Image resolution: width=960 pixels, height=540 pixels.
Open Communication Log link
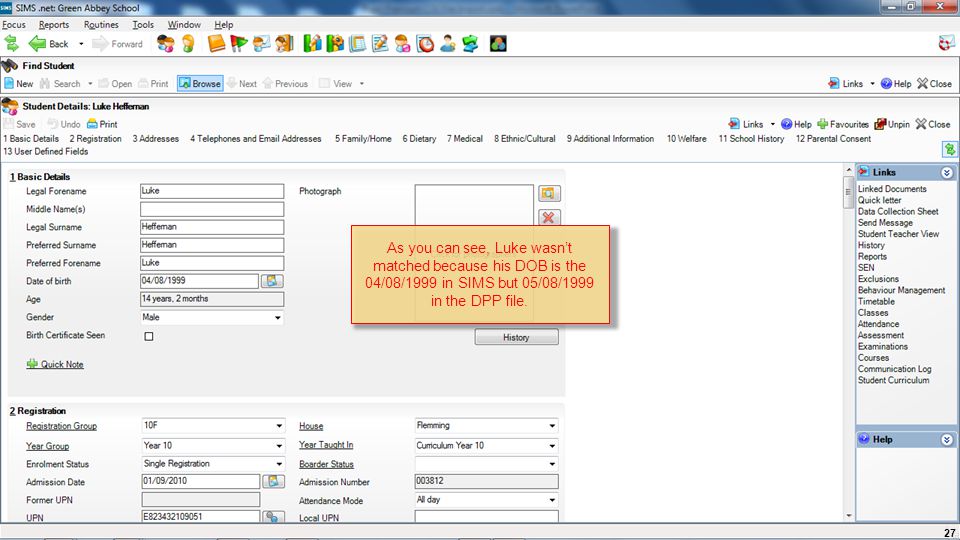pyautogui.click(x=894, y=369)
